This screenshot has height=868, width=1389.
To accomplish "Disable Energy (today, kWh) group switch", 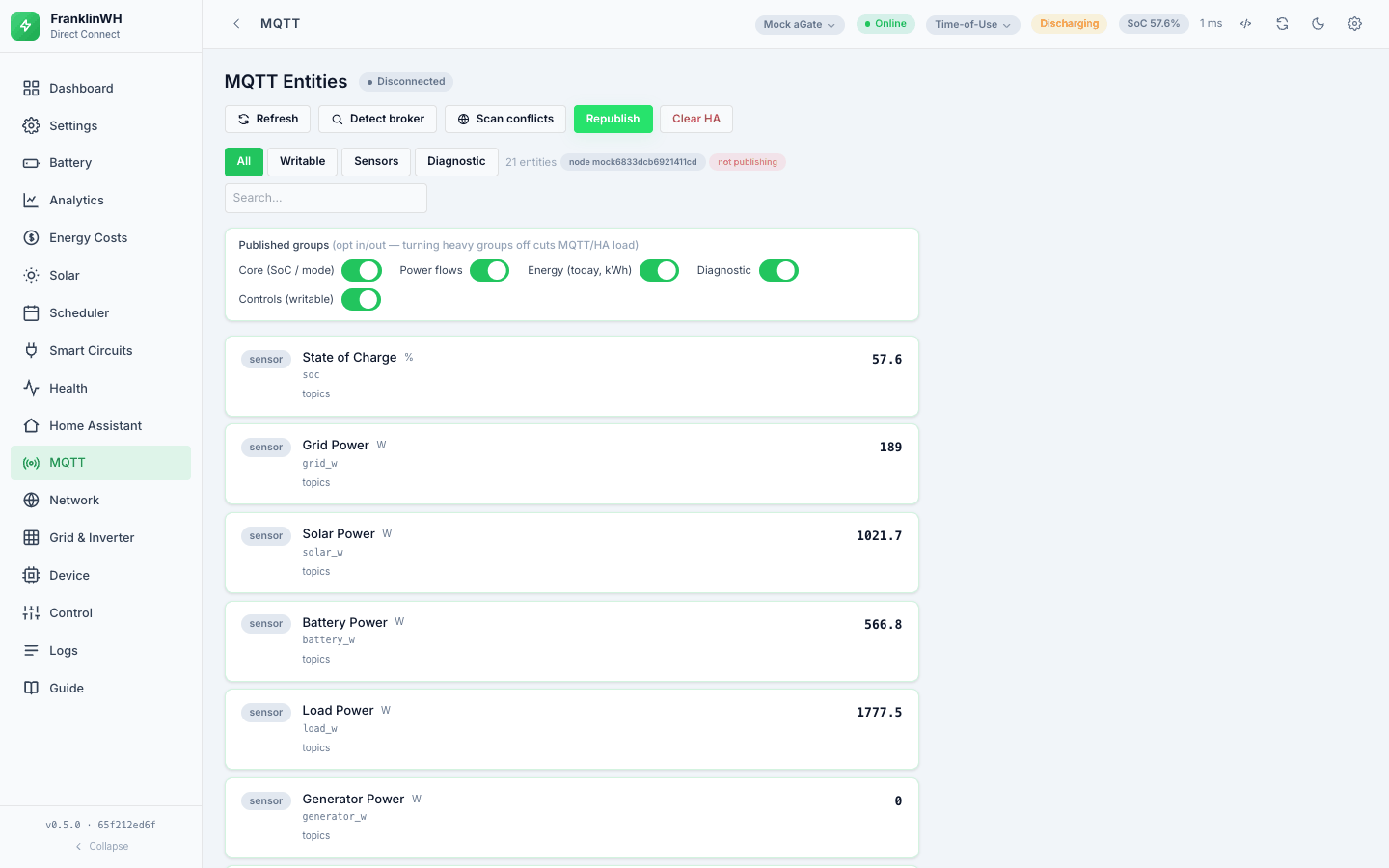I will [660, 271].
